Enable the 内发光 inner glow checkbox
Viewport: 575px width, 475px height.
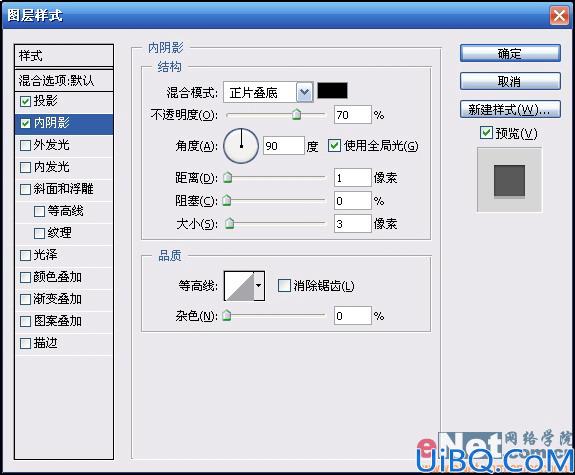(25, 167)
